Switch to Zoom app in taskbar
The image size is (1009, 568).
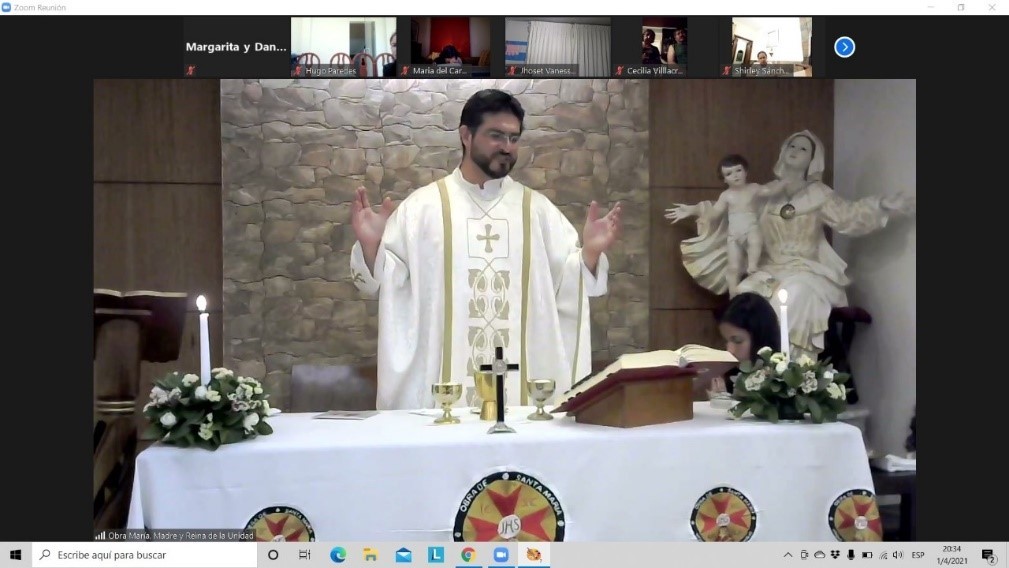click(x=500, y=555)
